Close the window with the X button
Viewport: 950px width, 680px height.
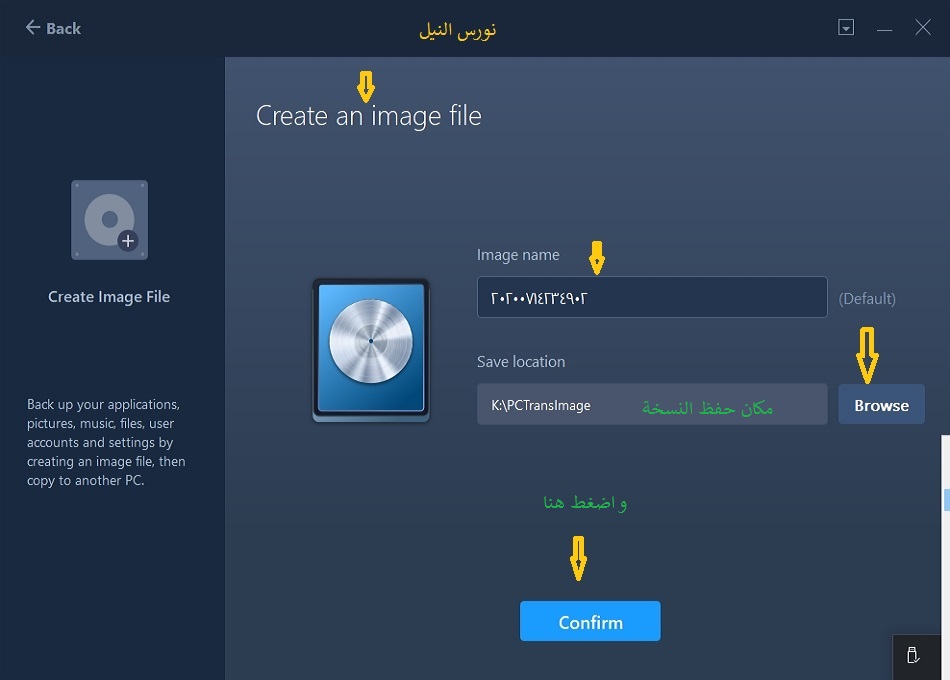[x=923, y=28]
